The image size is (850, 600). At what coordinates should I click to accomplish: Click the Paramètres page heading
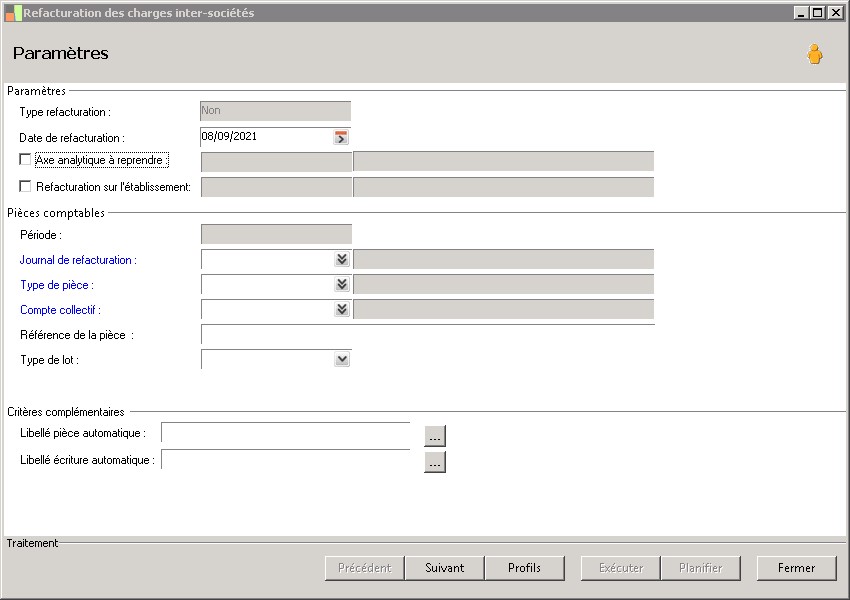click(x=61, y=53)
